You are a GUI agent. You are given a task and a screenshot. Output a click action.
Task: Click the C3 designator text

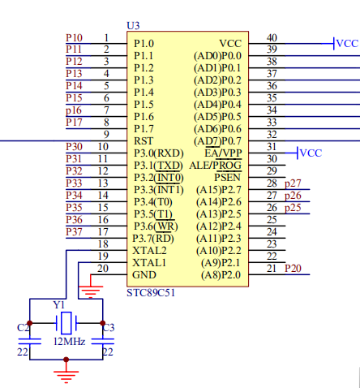pyautogui.click(x=108, y=328)
